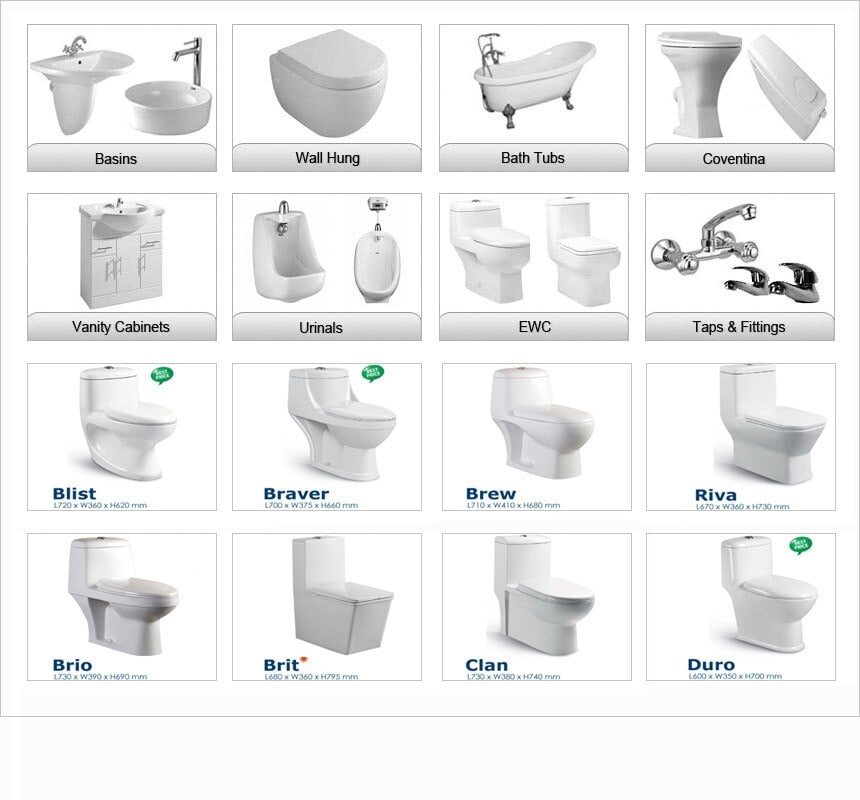
Task: Click the Best Price badge on Duro
Action: [x=801, y=545]
